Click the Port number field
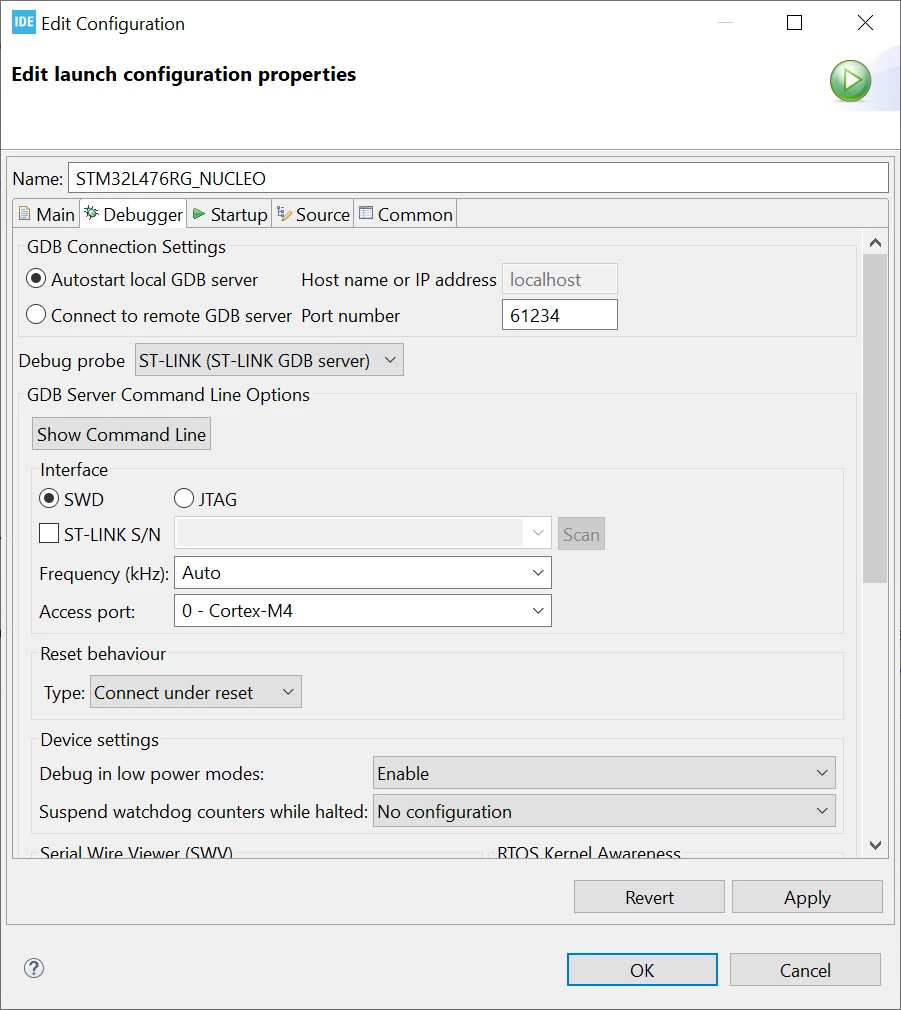Image resolution: width=901 pixels, height=1010 pixels. 560,315
